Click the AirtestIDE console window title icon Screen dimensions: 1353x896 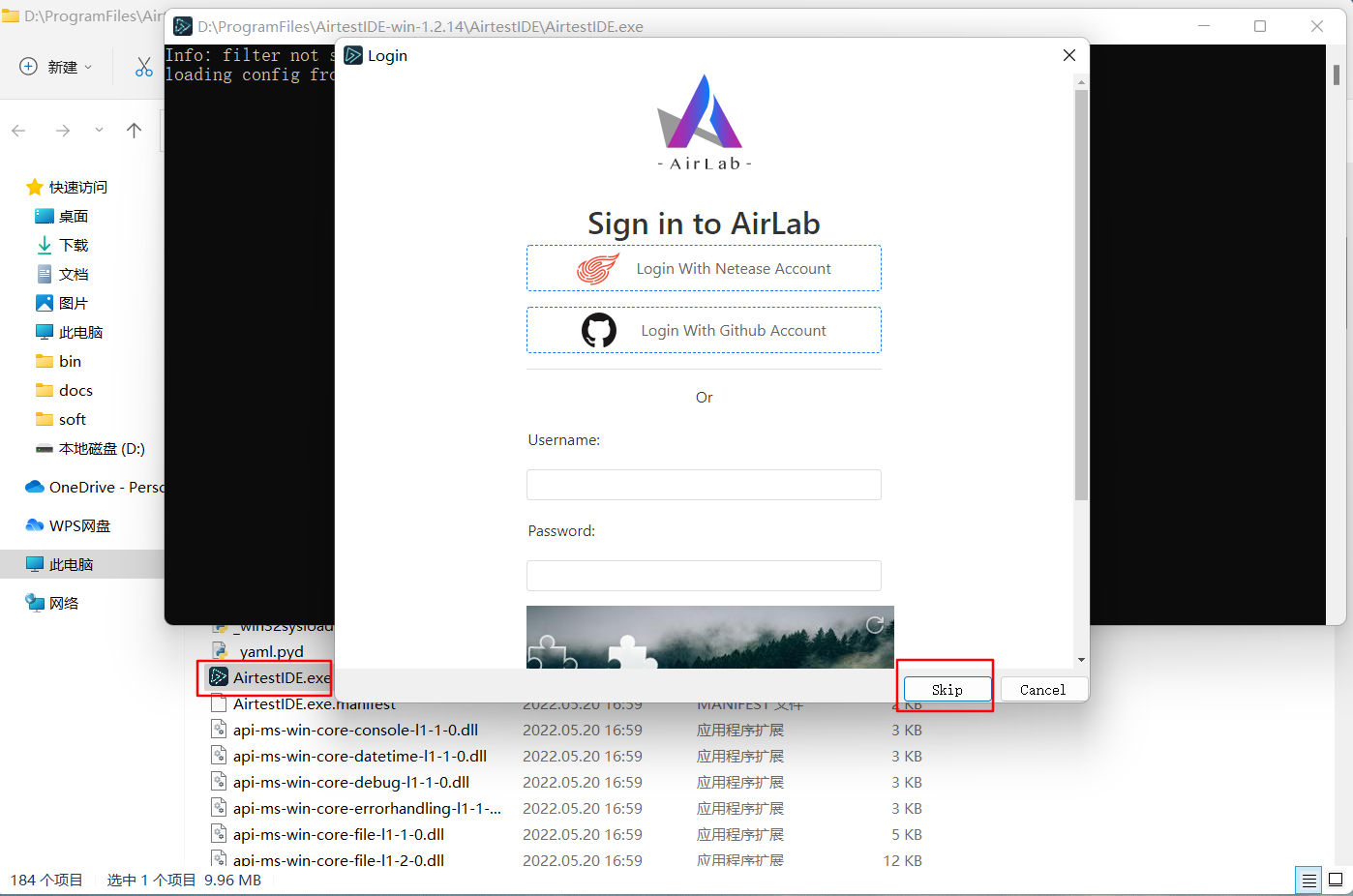point(183,26)
